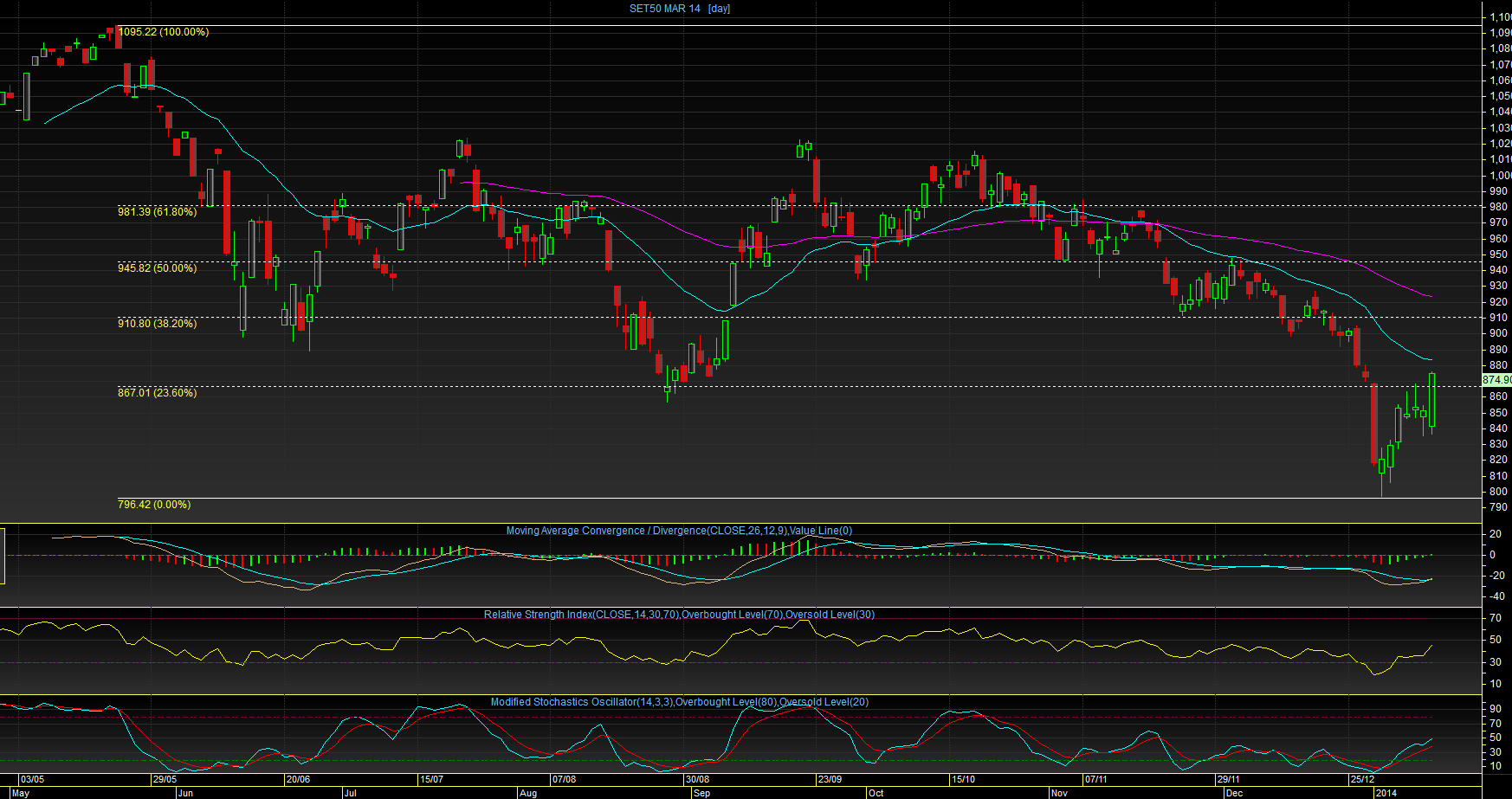Click the '03/05' date label on time axis
The width and height of the screenshot is (1512, 799).
point(32,779)
